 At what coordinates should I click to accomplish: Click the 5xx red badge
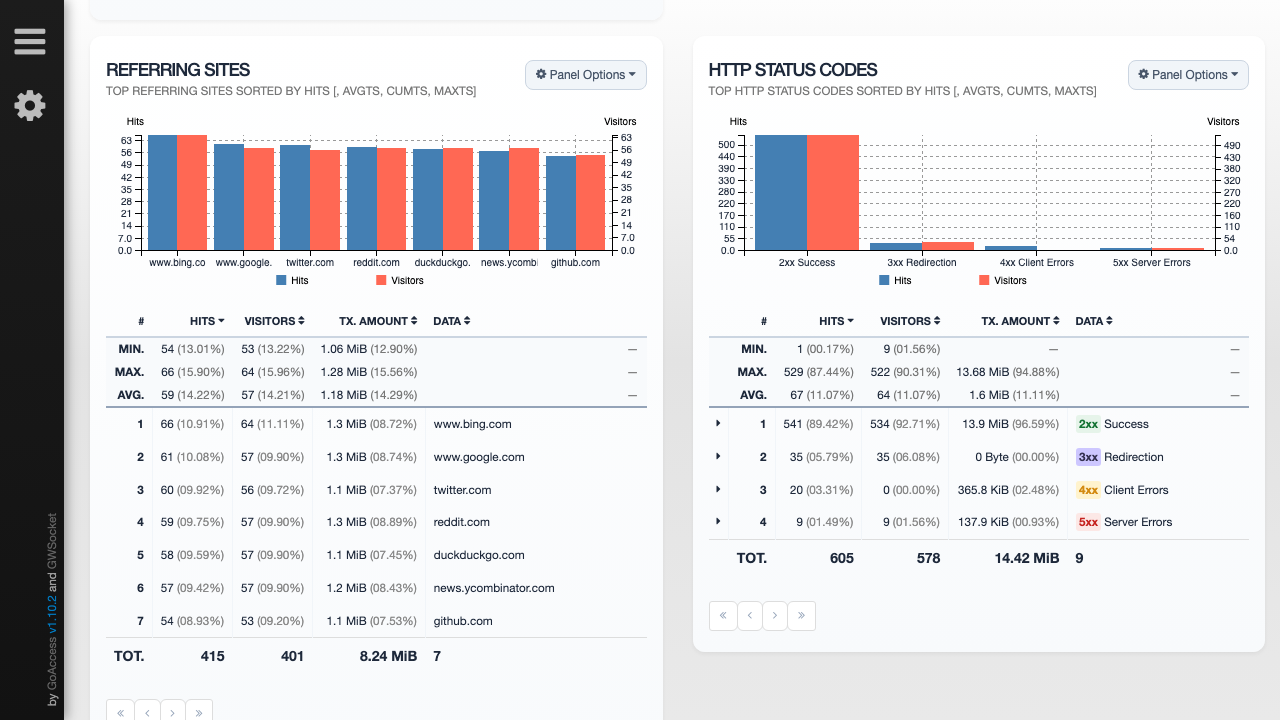pos(1087,522)
